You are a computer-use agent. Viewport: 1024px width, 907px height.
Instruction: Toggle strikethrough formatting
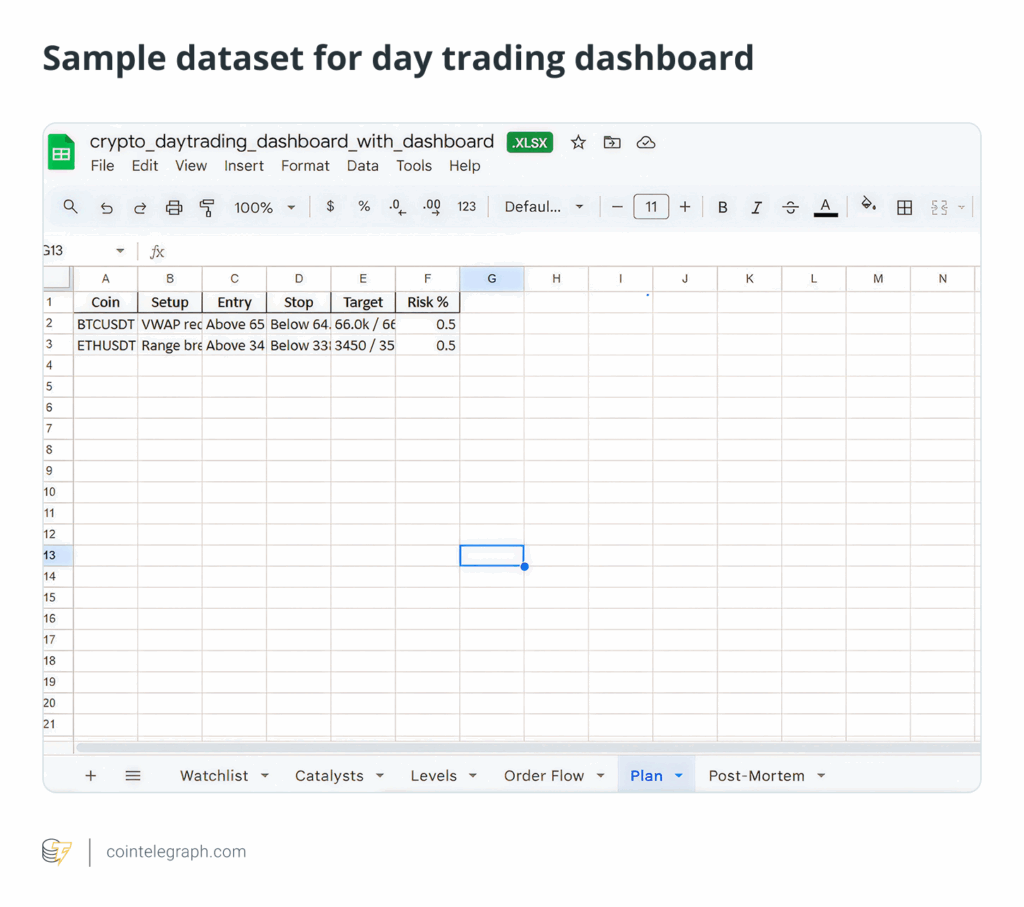790,207
